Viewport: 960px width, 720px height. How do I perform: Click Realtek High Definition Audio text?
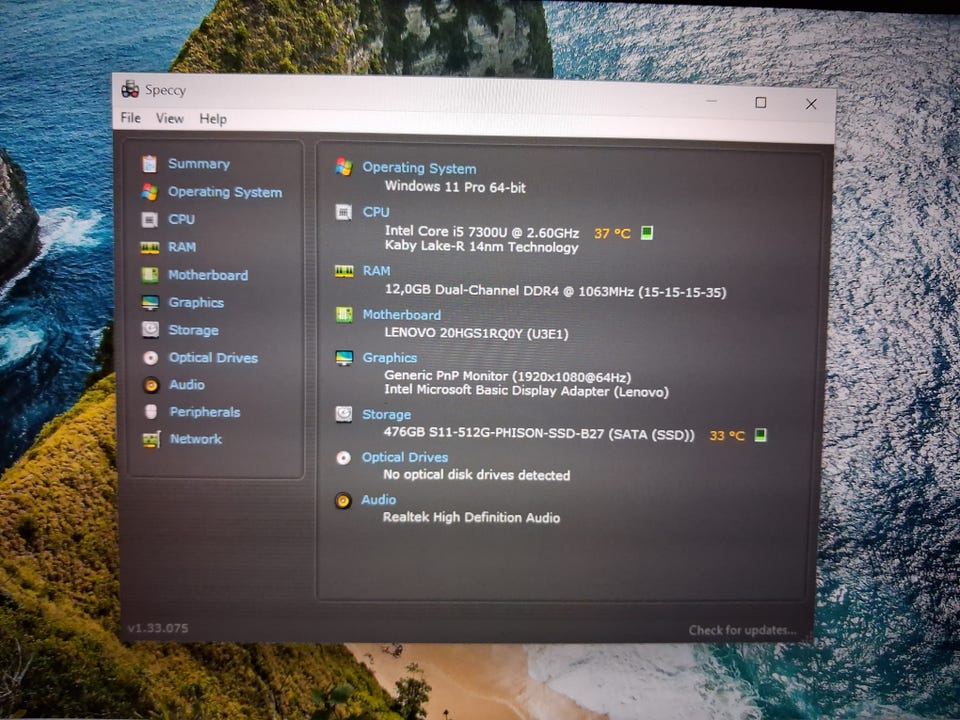point(471,517)
